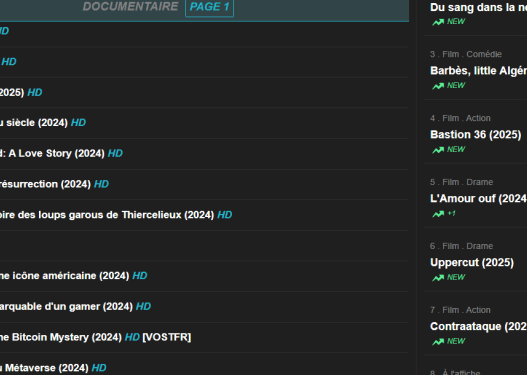The width and height of the screenshot is (527, 375).
Task: Click the '+1' rank change under L'Amour ouf
Action: (x=451, y=213)
